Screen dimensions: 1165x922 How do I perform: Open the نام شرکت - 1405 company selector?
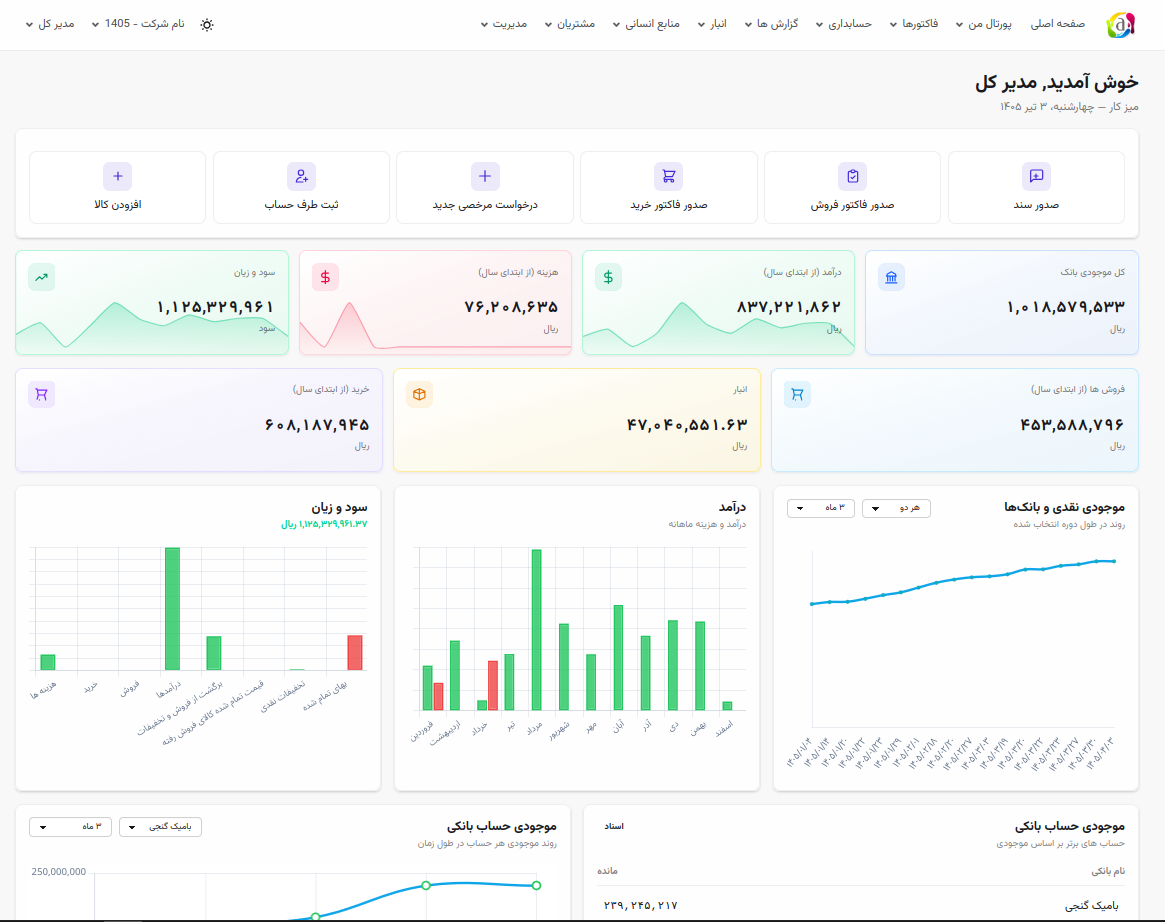tap(137, 24)
